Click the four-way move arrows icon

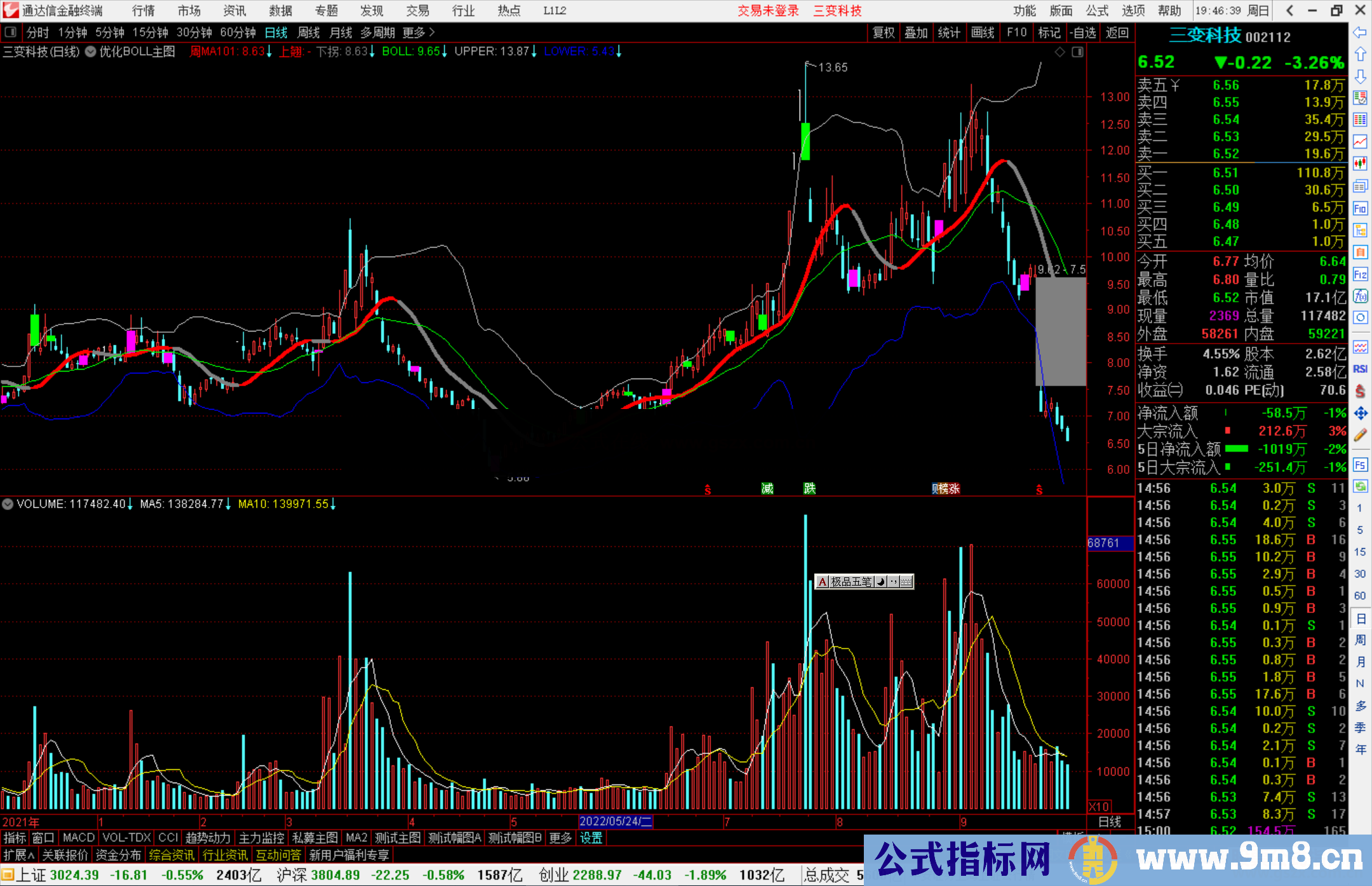pos(1360,413)
